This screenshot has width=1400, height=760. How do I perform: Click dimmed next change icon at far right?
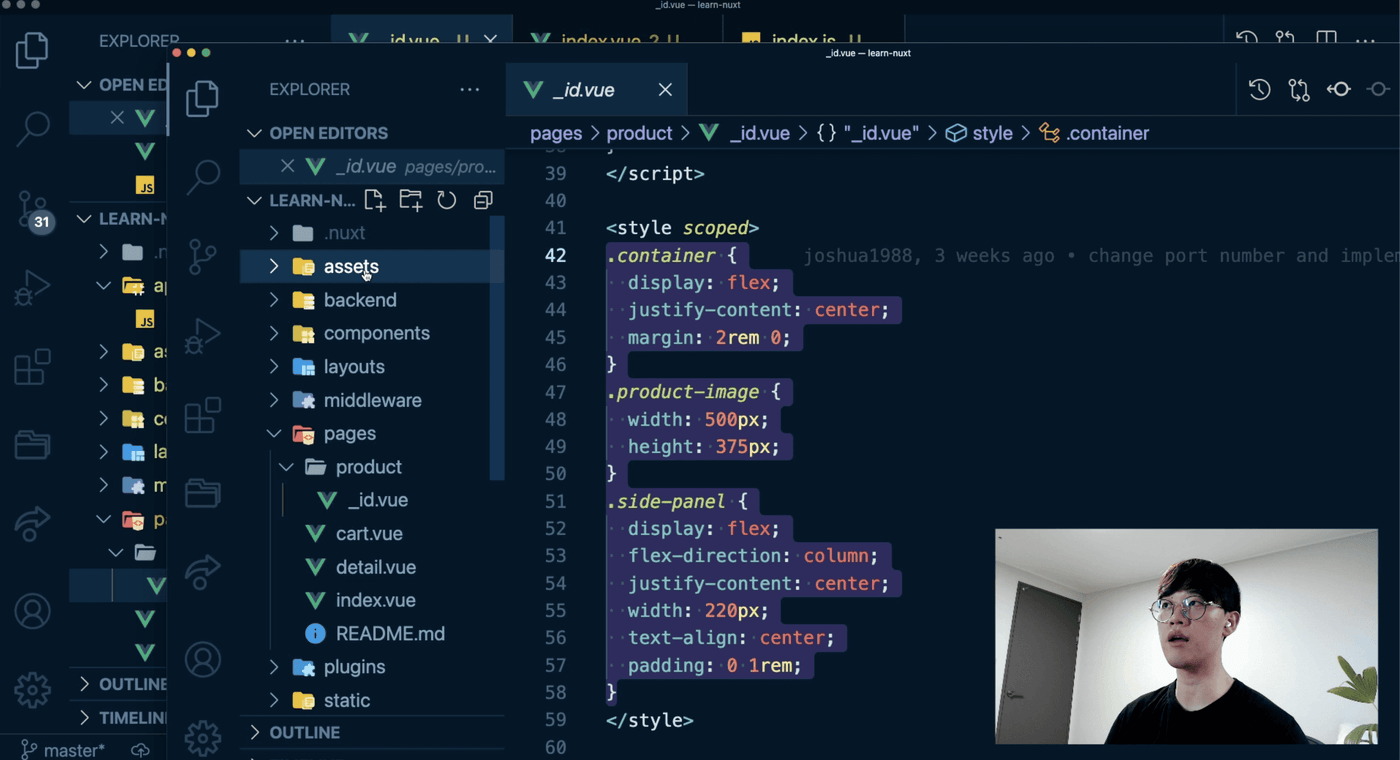tap(1379, 90)
